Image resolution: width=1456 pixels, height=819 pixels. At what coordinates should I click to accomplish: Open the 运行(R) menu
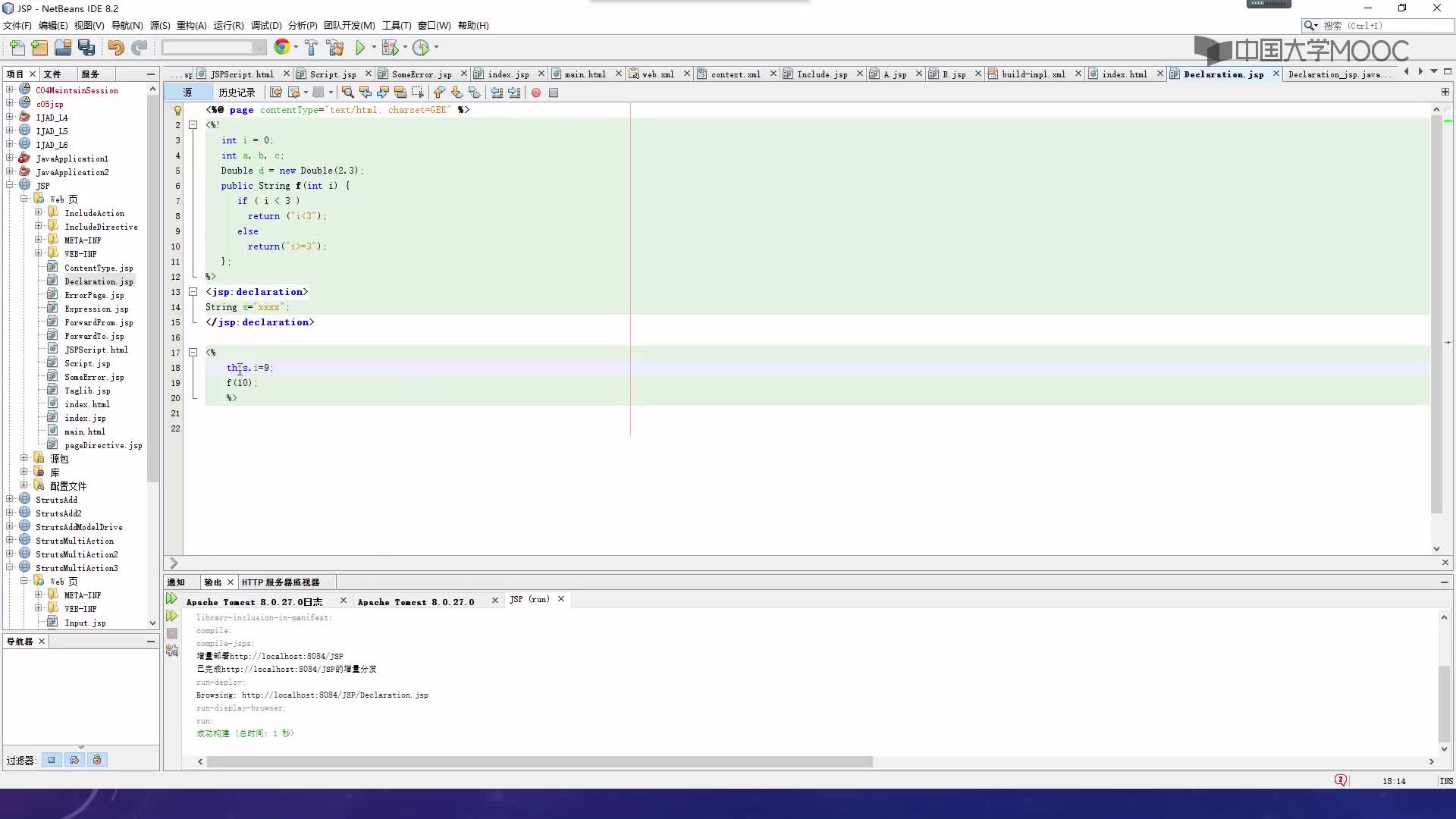(x=228, y=26)
